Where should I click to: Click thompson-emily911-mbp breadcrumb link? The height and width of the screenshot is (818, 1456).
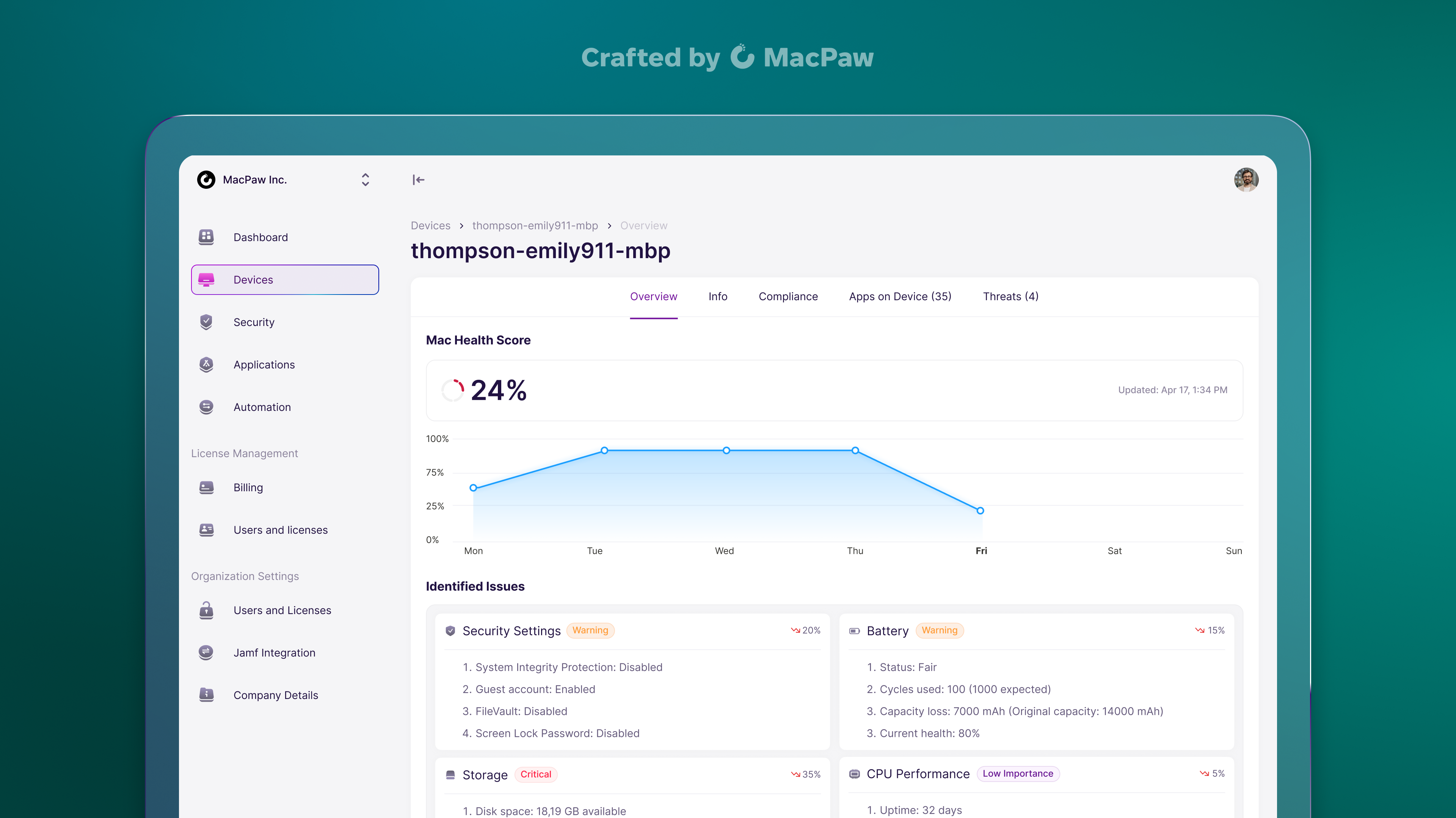click(x=535, y=226)
